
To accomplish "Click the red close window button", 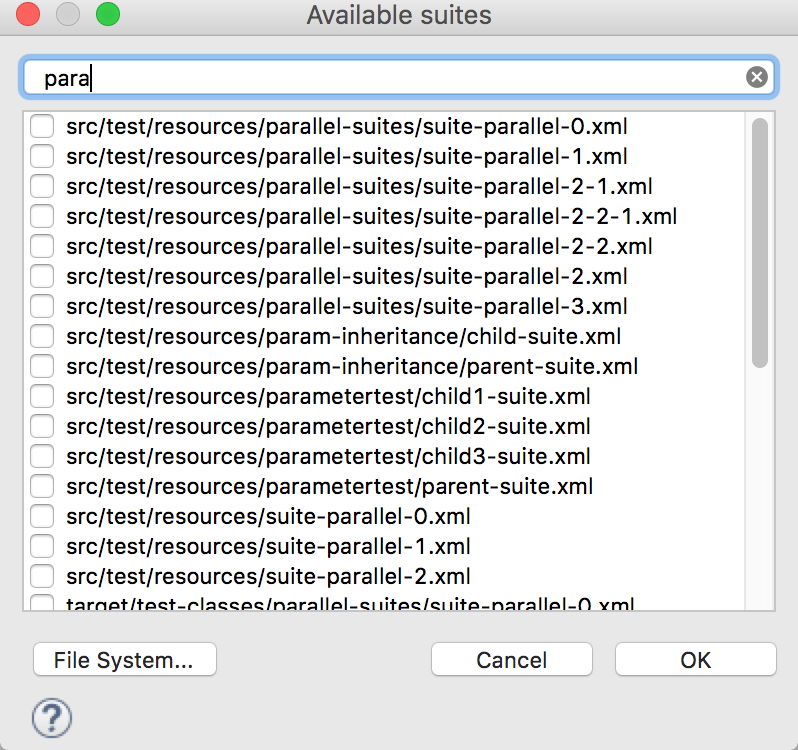I will pos(28,15).
